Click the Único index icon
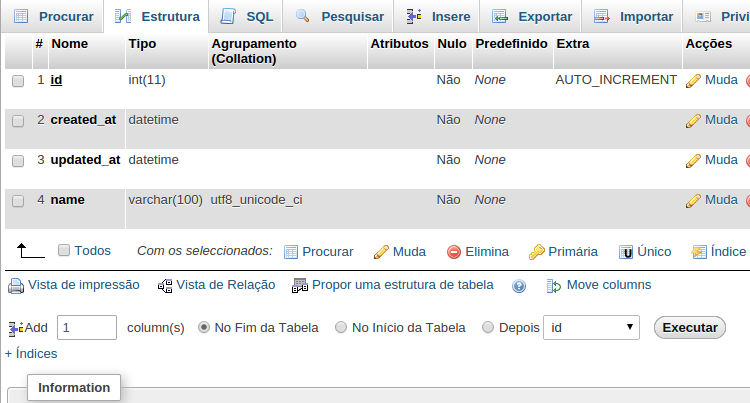This screenshot has width=750, height=403. click(x=626, y=252)
